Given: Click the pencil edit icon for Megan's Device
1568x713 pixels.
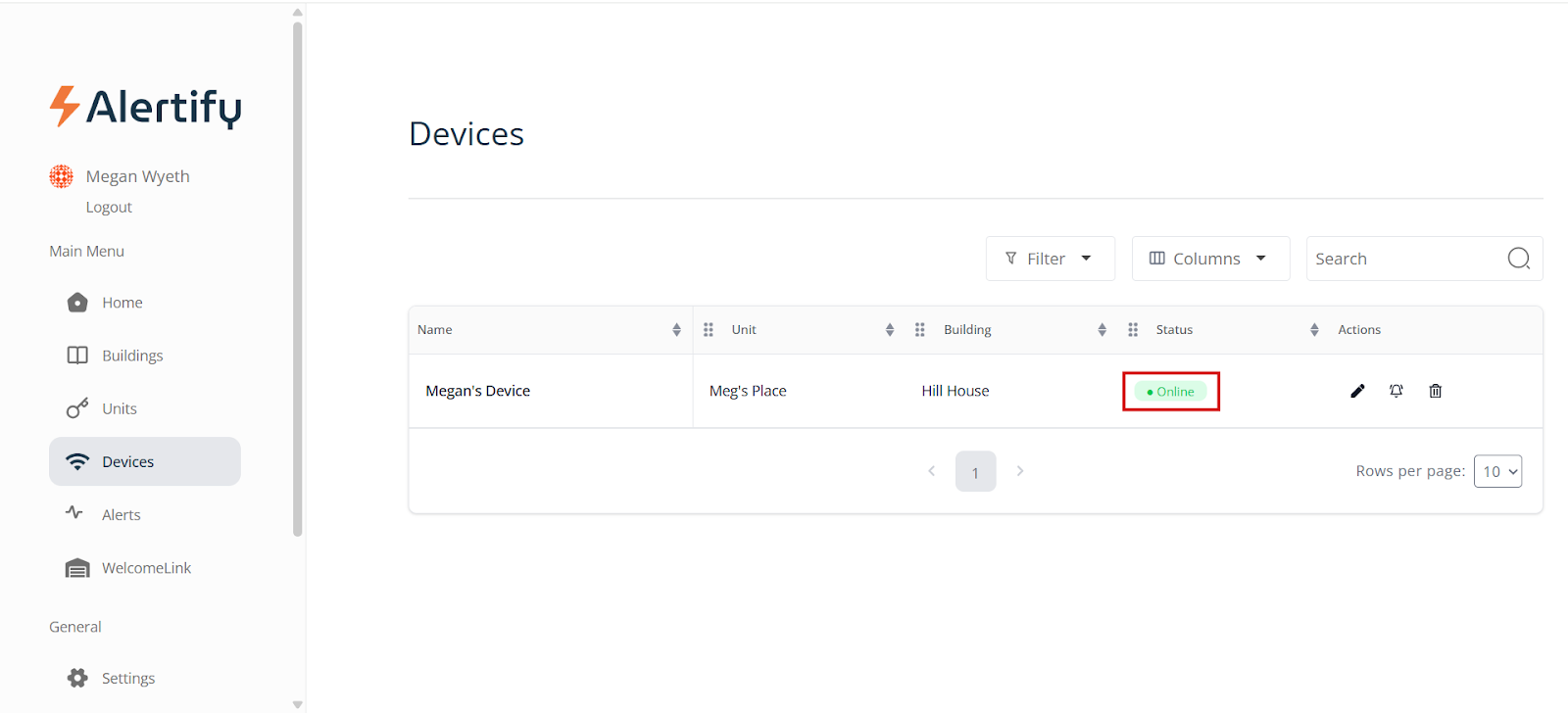Looking at the screenshot, I should (1357, 391).
